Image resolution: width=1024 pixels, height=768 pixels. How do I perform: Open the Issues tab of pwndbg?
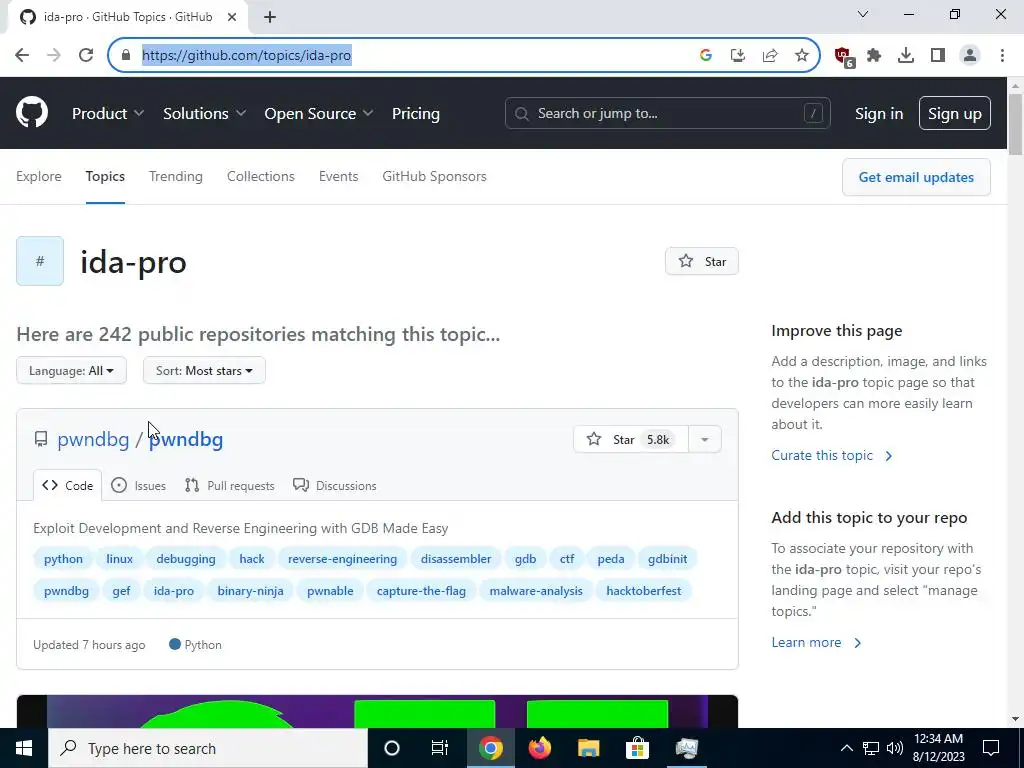pyautogui.click(x=138, y=485)
